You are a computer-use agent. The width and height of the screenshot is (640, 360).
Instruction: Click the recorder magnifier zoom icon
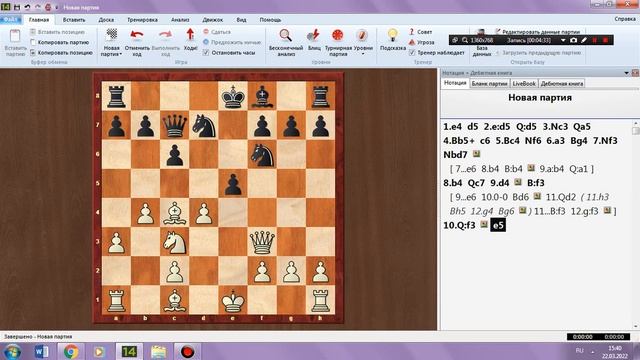465,40
